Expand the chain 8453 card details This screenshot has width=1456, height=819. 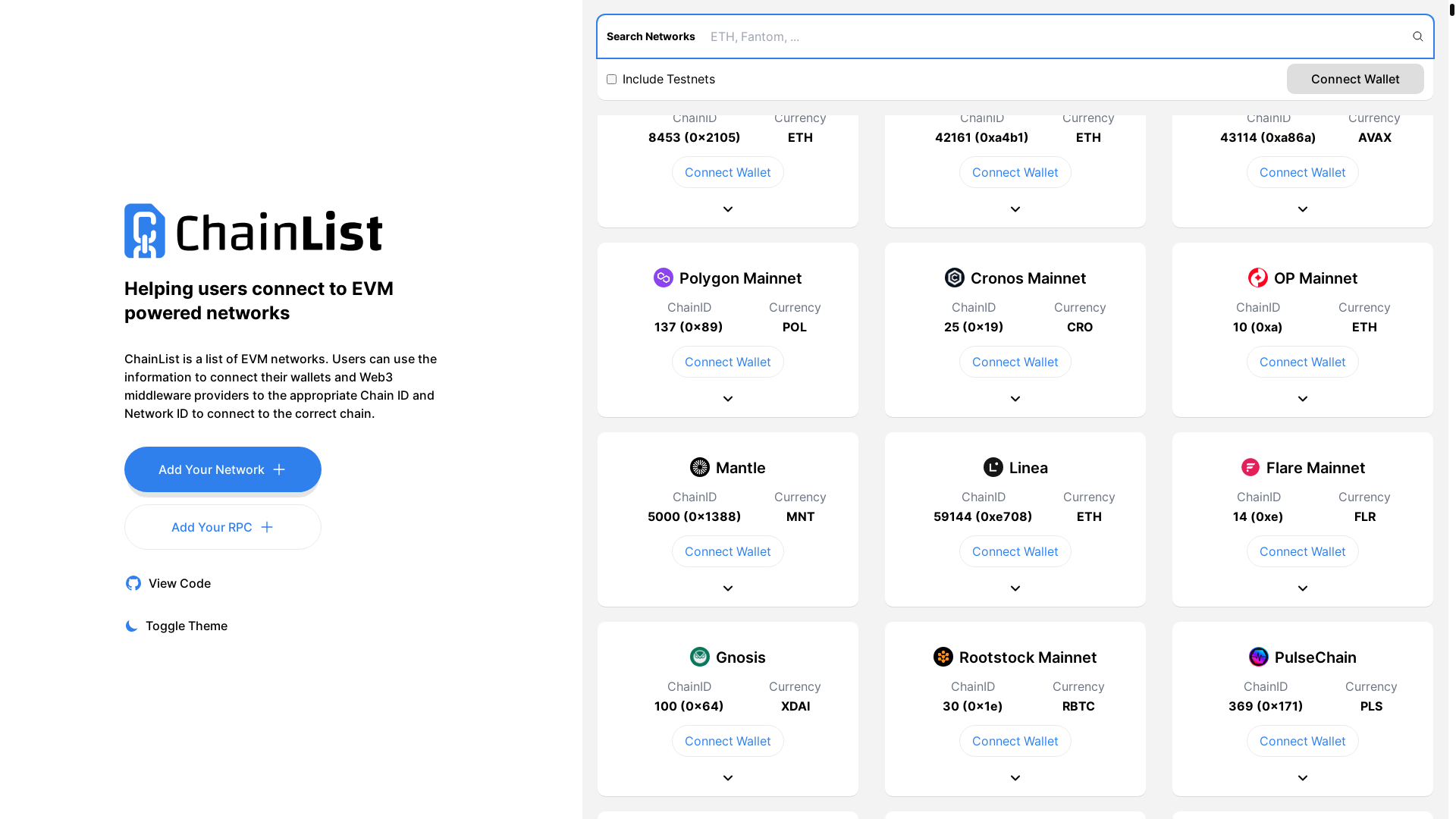tap(728, 209)
